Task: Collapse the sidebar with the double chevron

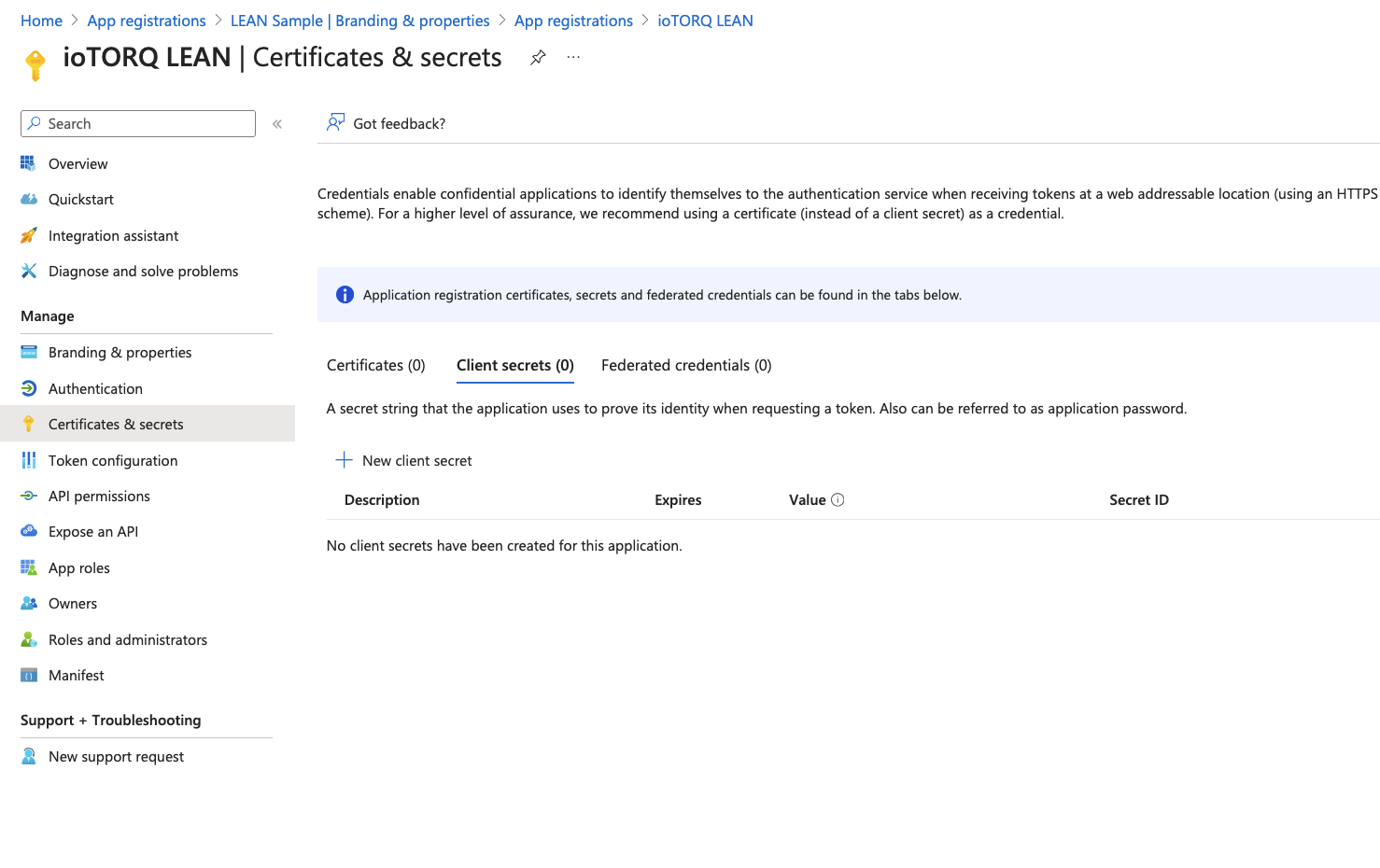Action: [x=277, y=124]
